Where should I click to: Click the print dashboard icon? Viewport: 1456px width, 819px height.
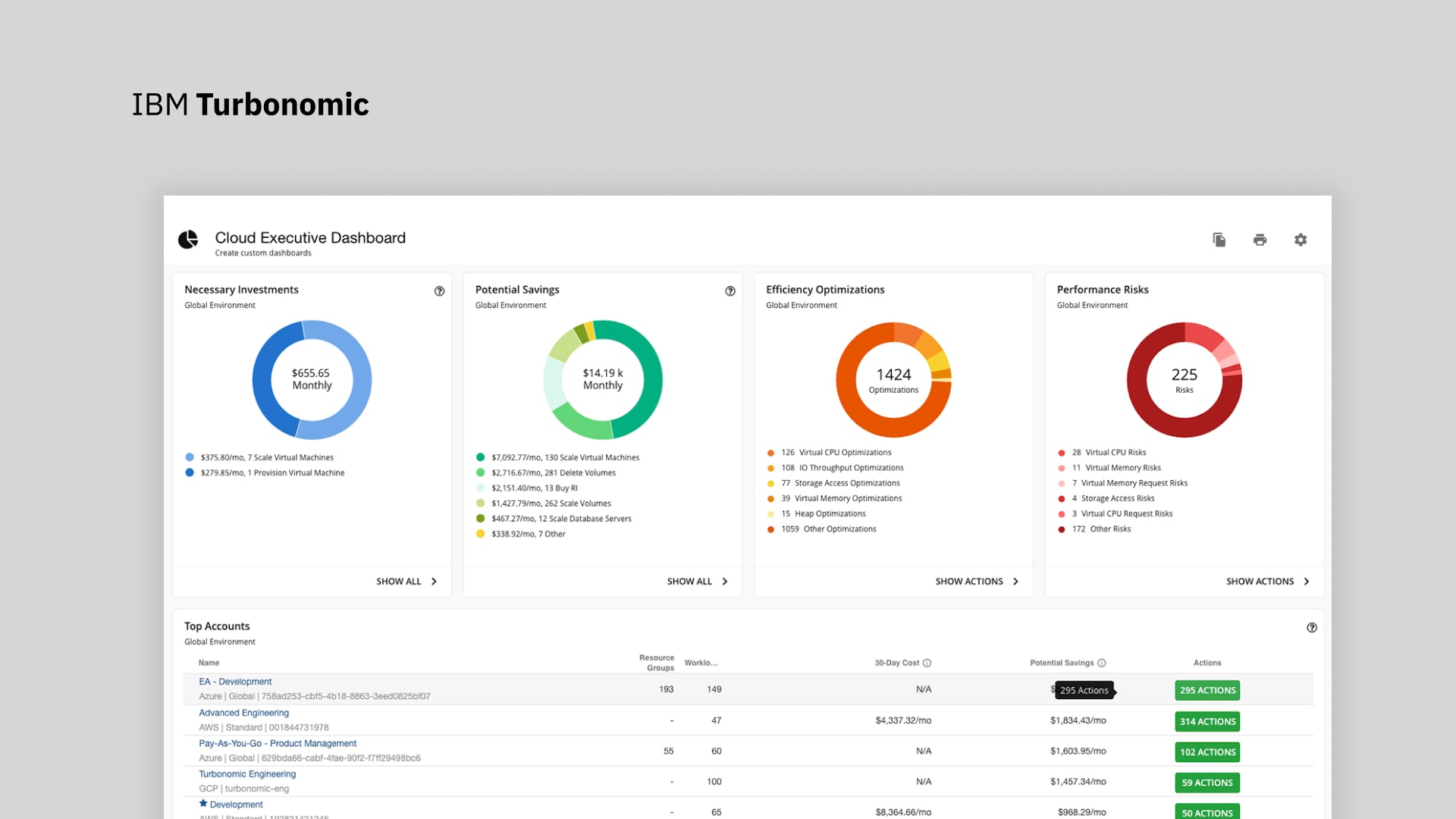pos(1260,240)
